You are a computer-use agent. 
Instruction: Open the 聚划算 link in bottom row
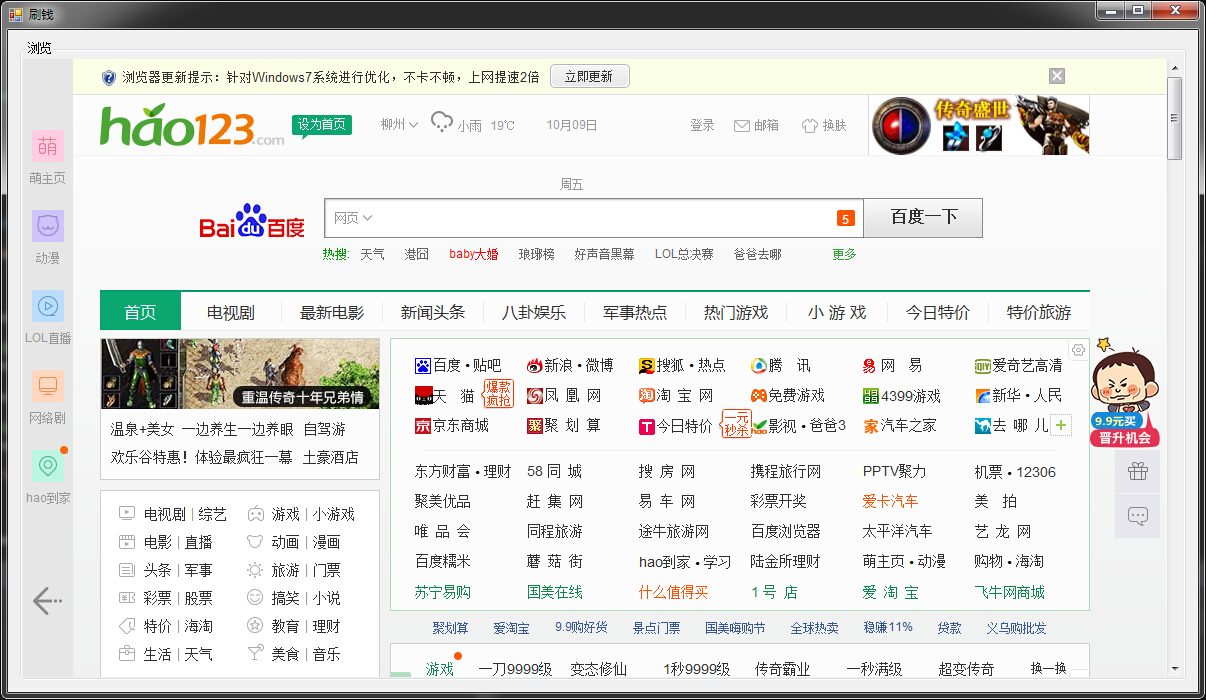[450, 628]
